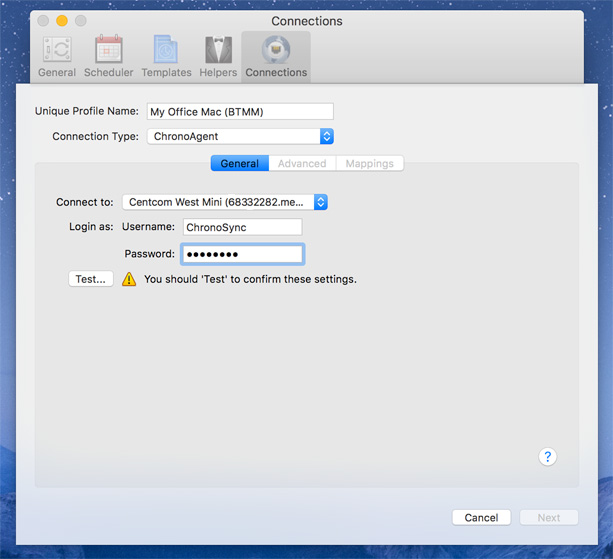Open help with the question mark button

pos(547,456)
